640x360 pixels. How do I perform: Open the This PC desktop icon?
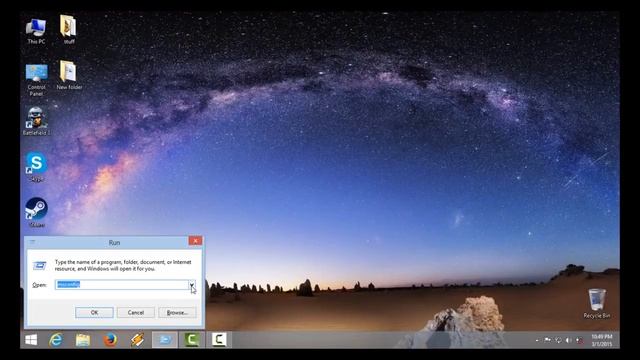(x=36, y=31)
